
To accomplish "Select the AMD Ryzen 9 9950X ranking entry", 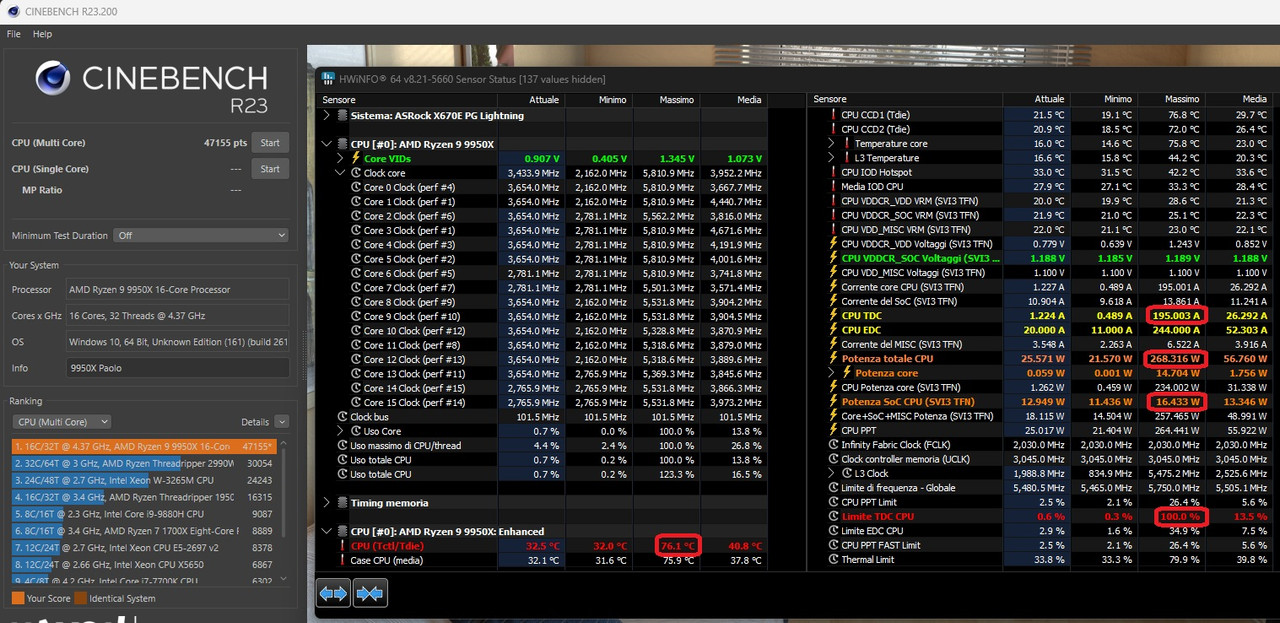I will (146, 447).
